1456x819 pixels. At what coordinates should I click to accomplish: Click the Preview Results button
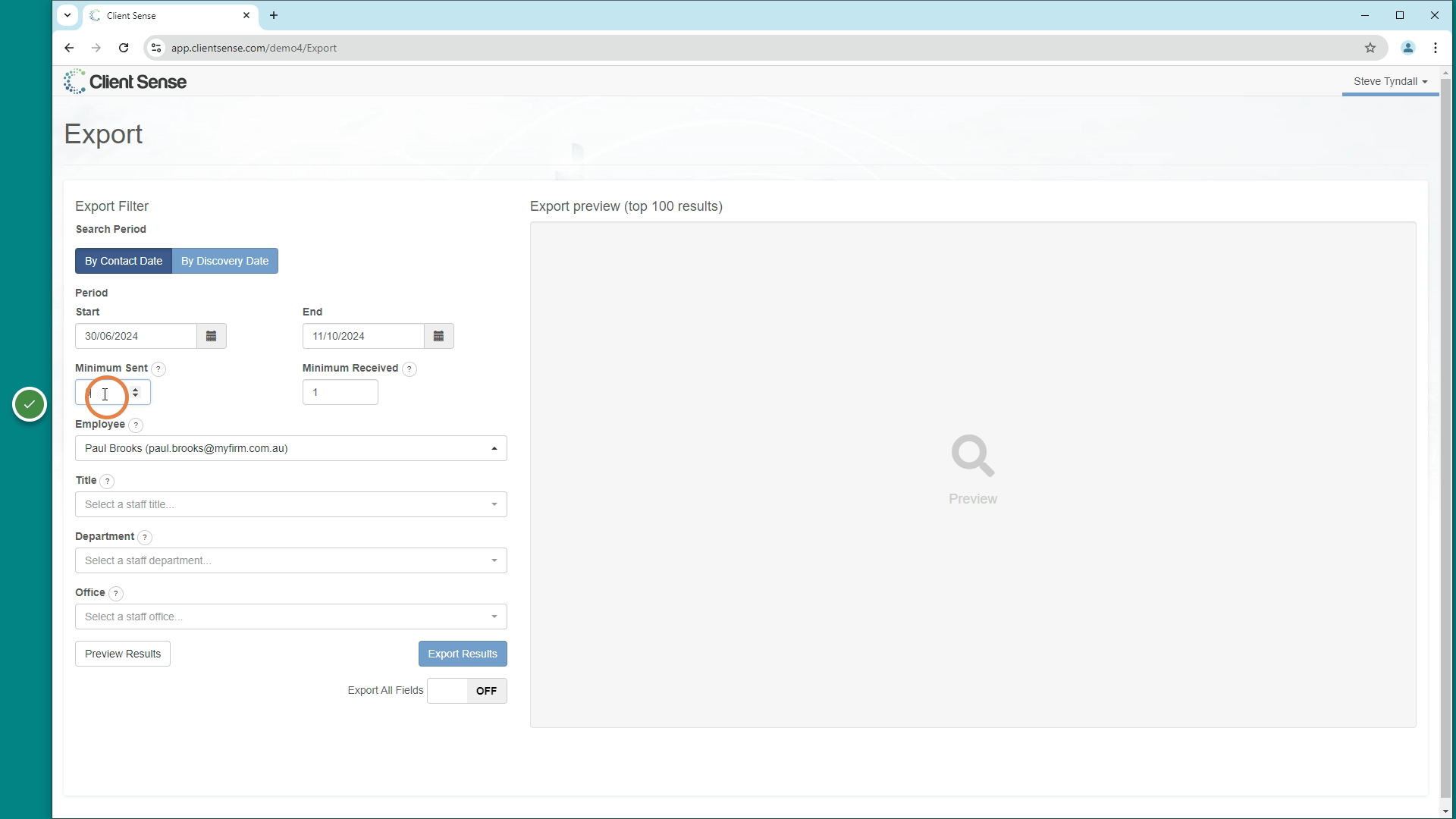tap(123, 654)
